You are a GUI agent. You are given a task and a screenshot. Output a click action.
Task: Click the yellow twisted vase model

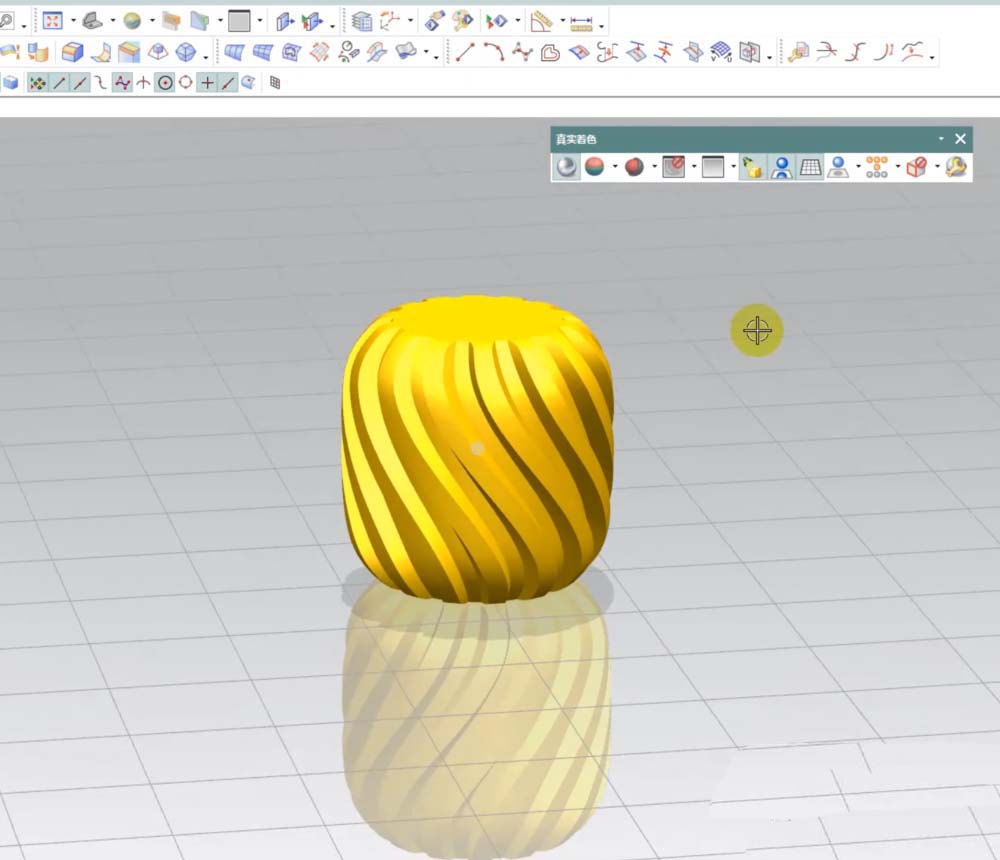pos(477,449)
